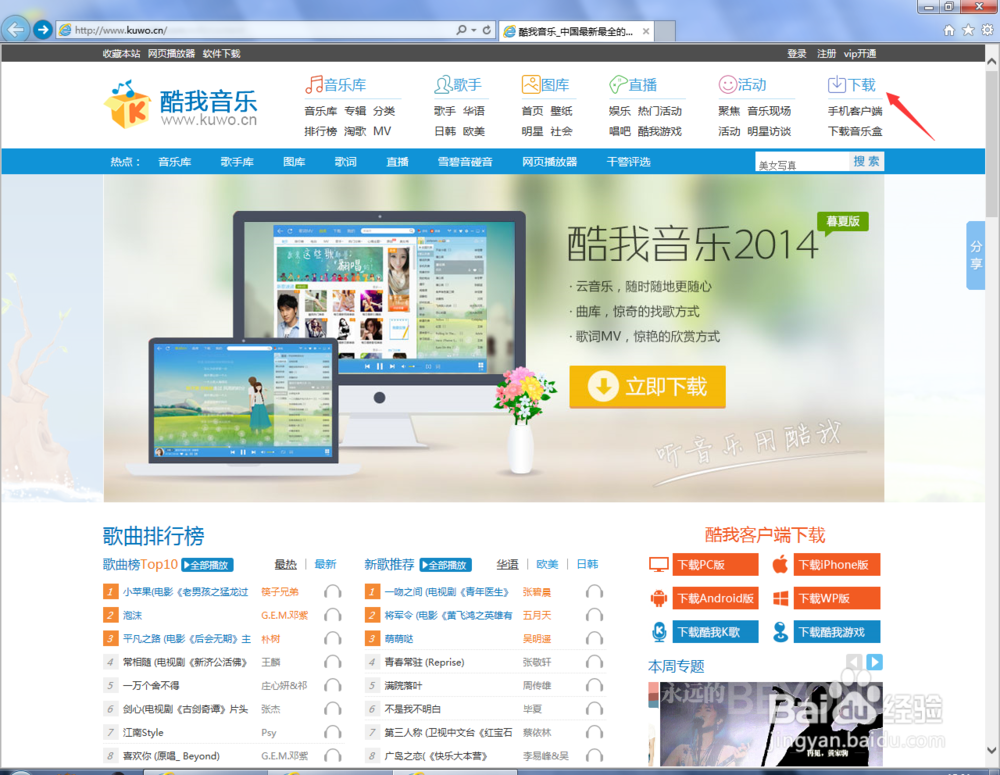Open 歌词 in the blue navigation bar
Screen dimensions: 1000x775
tap(346, 162)
